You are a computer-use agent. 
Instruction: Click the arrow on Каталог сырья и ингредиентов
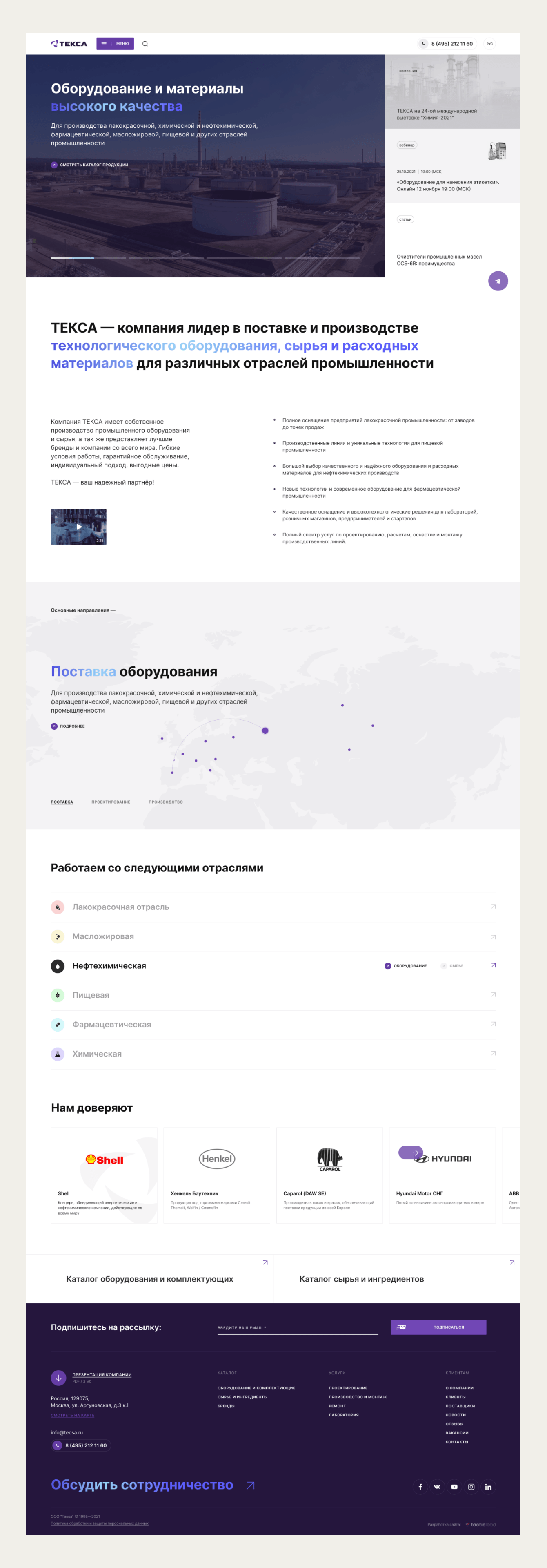pos(512,1262)
